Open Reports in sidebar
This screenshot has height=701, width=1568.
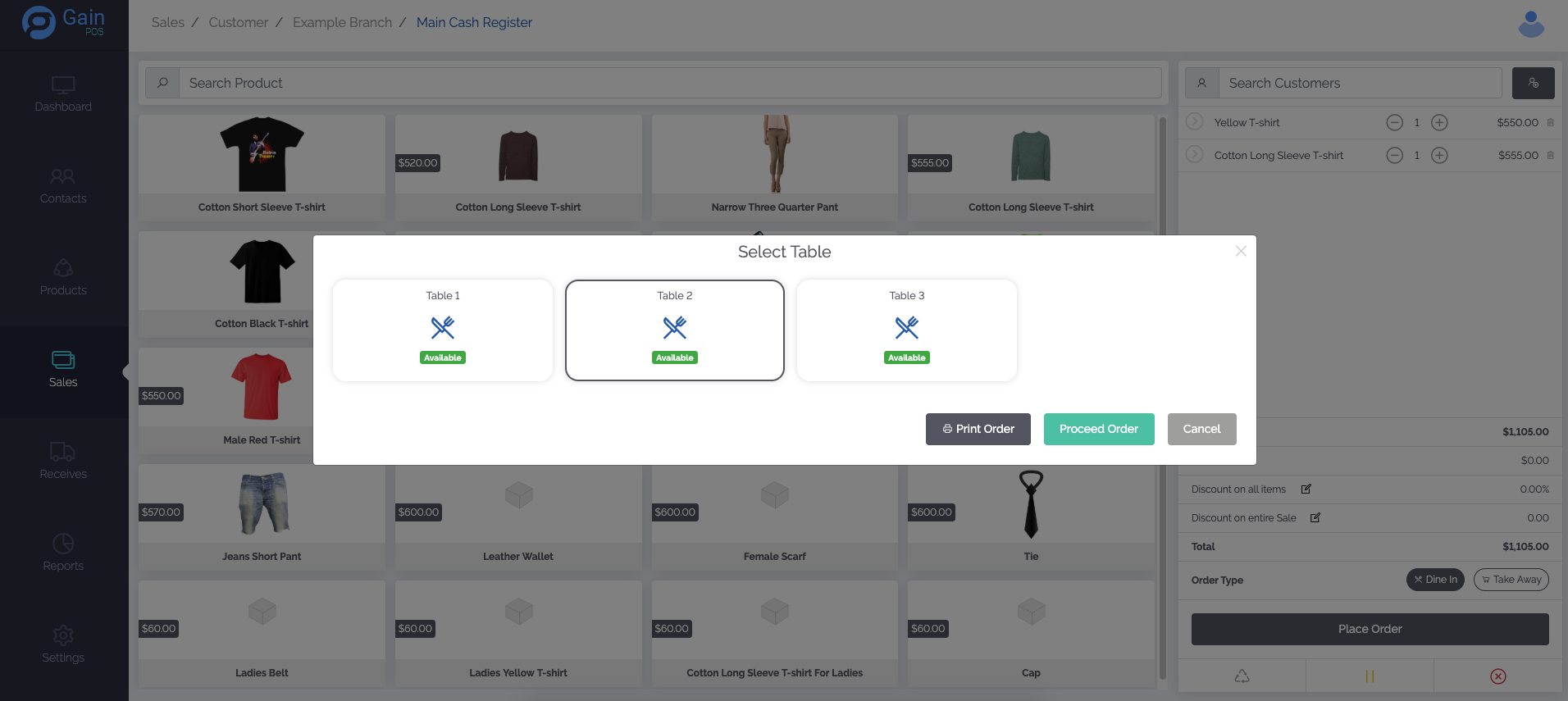click(x=63, y=553)
